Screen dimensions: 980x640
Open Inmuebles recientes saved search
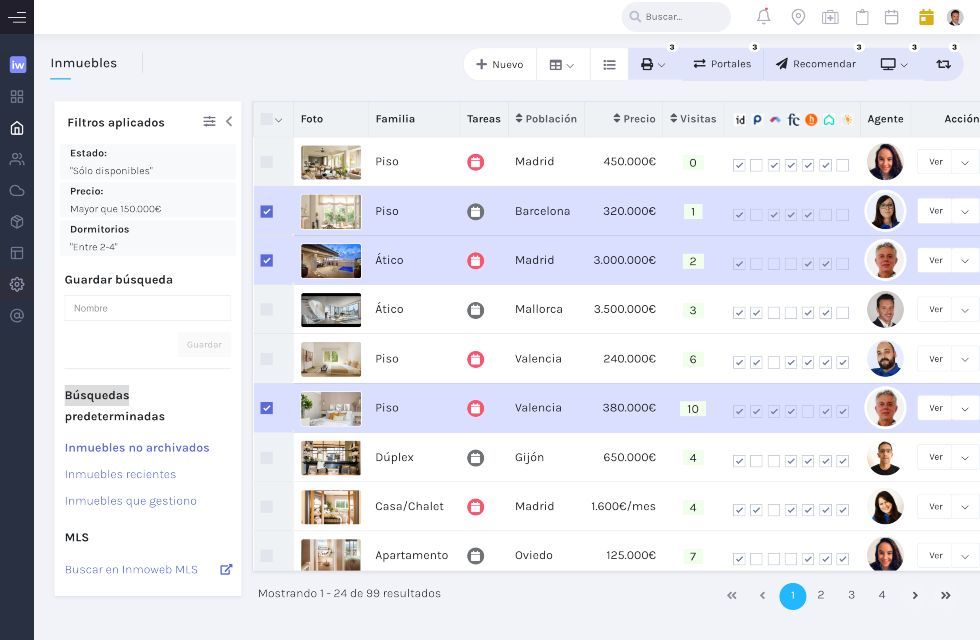tap(121, 474)
